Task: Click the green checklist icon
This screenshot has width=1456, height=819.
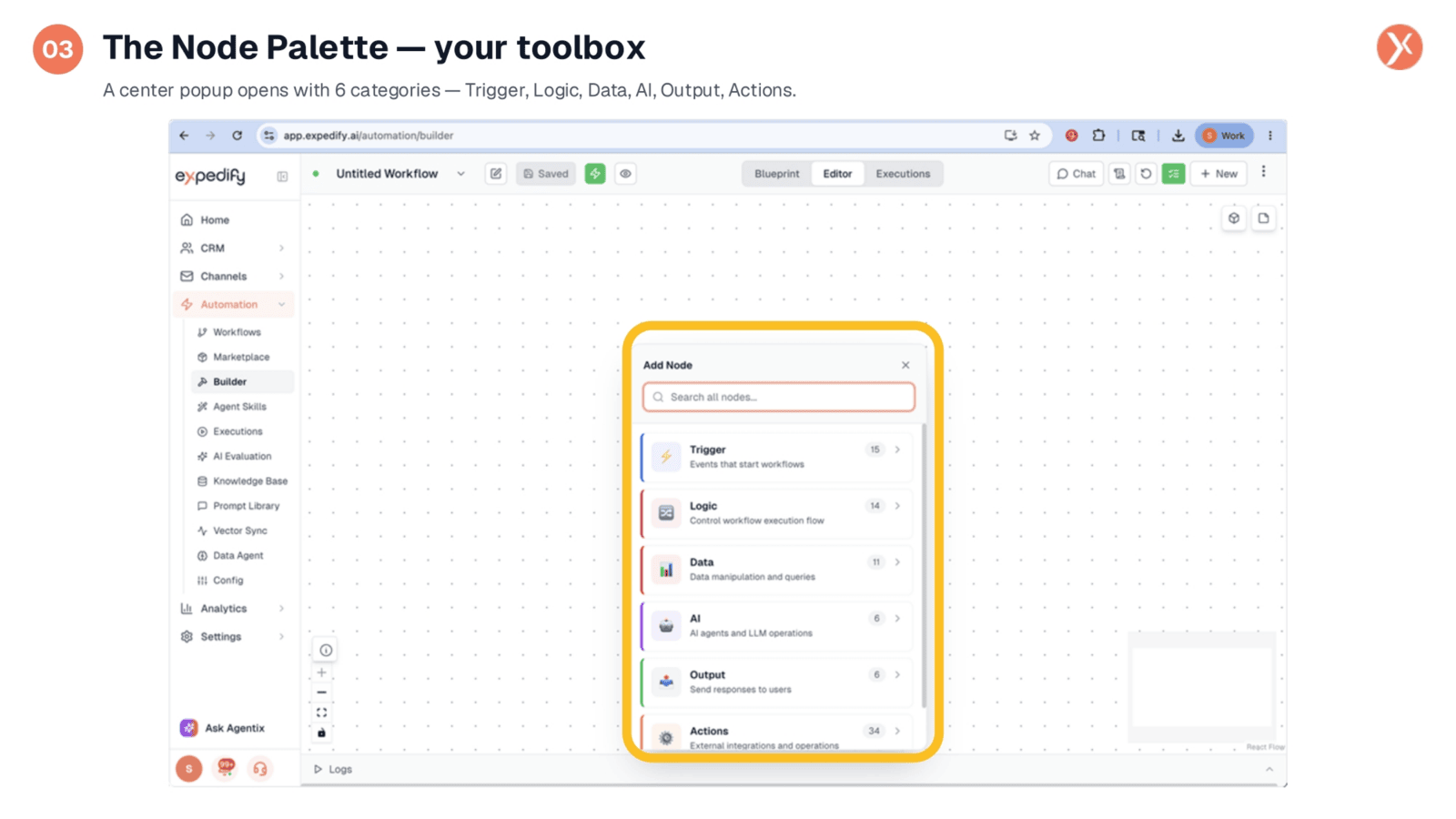Action: click(1174, 174)
